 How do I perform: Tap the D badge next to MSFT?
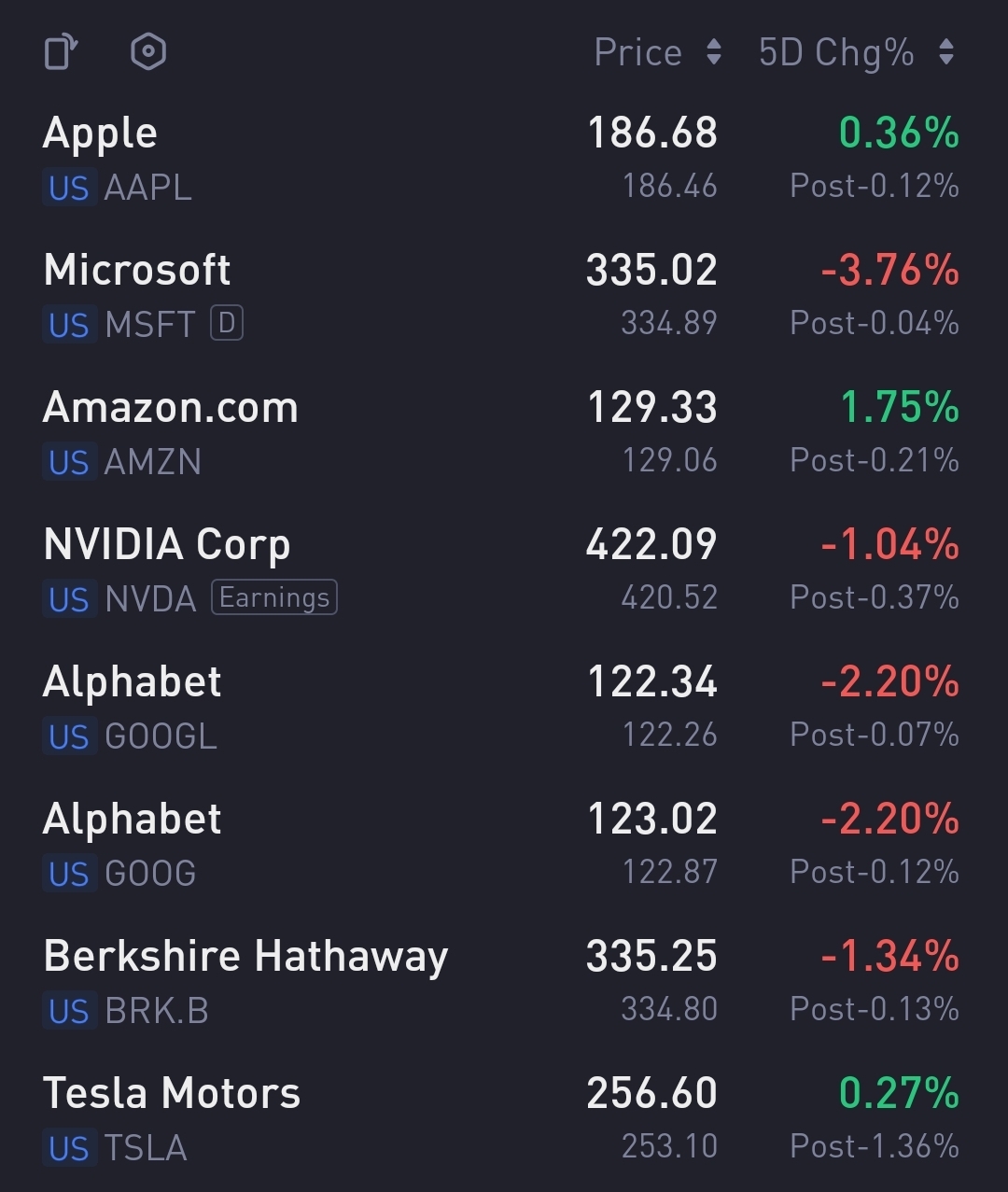tap(227, 323)
